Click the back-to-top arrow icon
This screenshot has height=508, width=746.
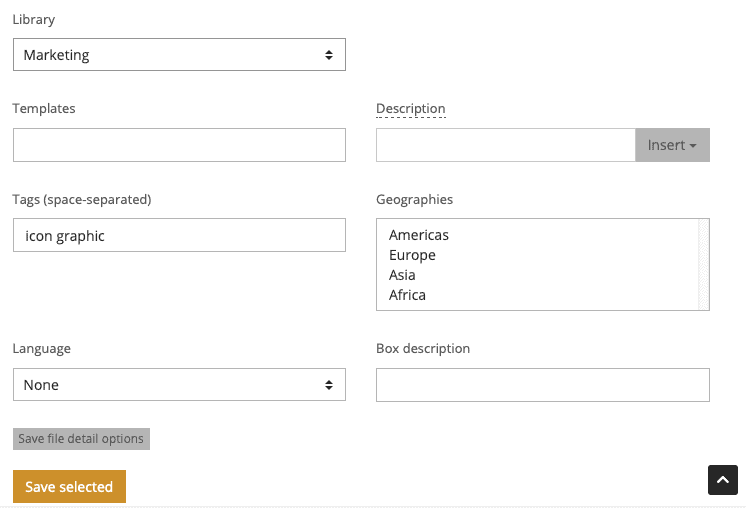[x=723, y=480]
